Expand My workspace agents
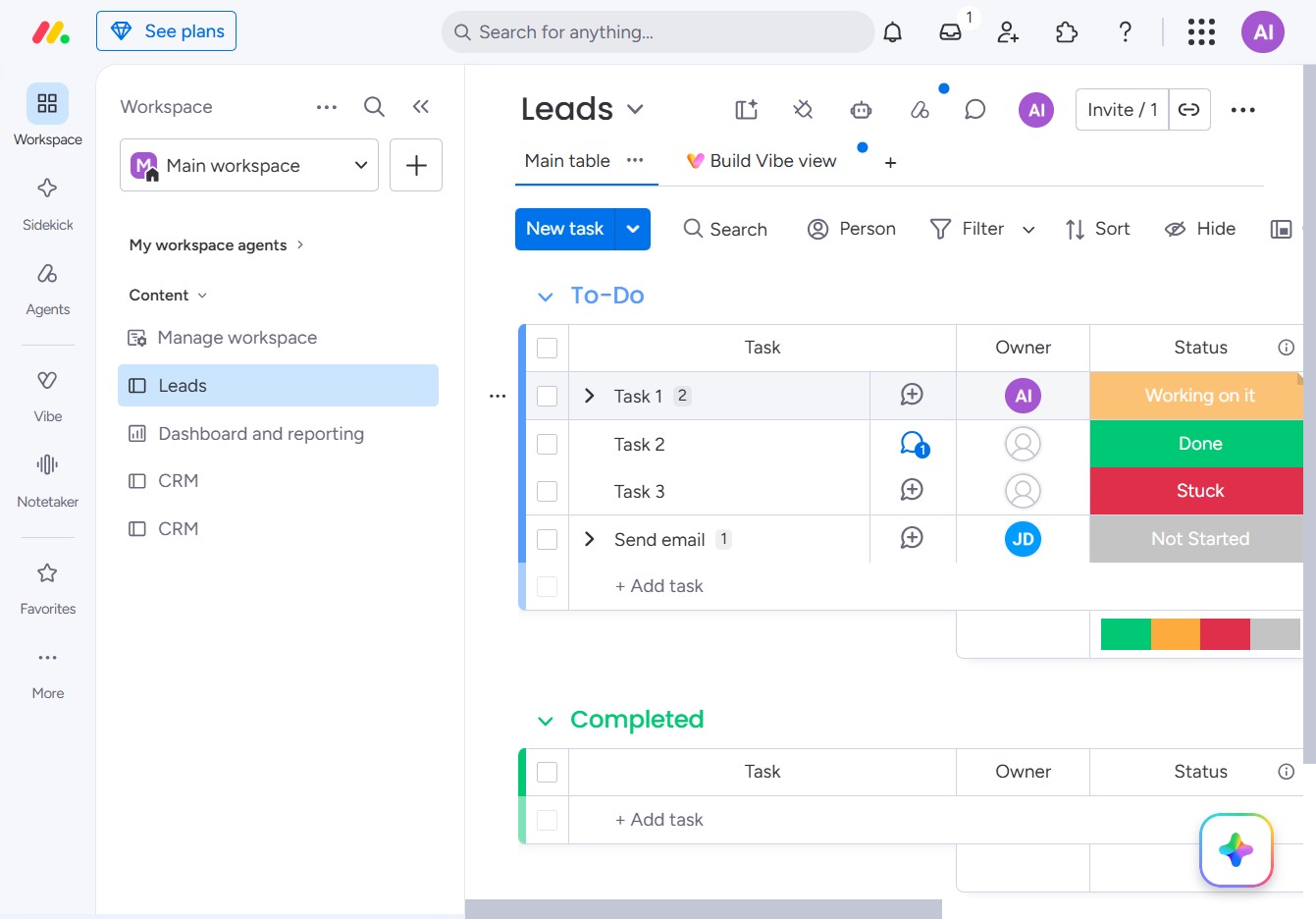Viewport: 1316px width, 919px height. [216, 244]
